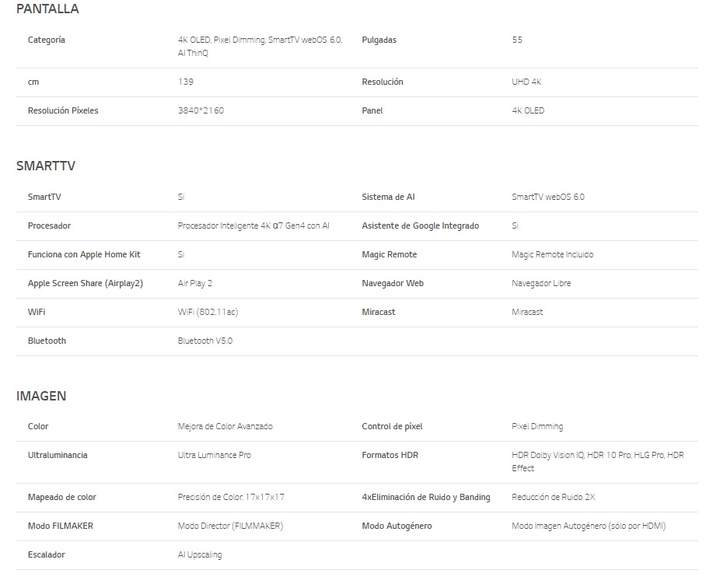Click the Modo Director (FILMMAKER) value
Image resolution: width=720 pixels, height=577 pixels.
(230, 526)
